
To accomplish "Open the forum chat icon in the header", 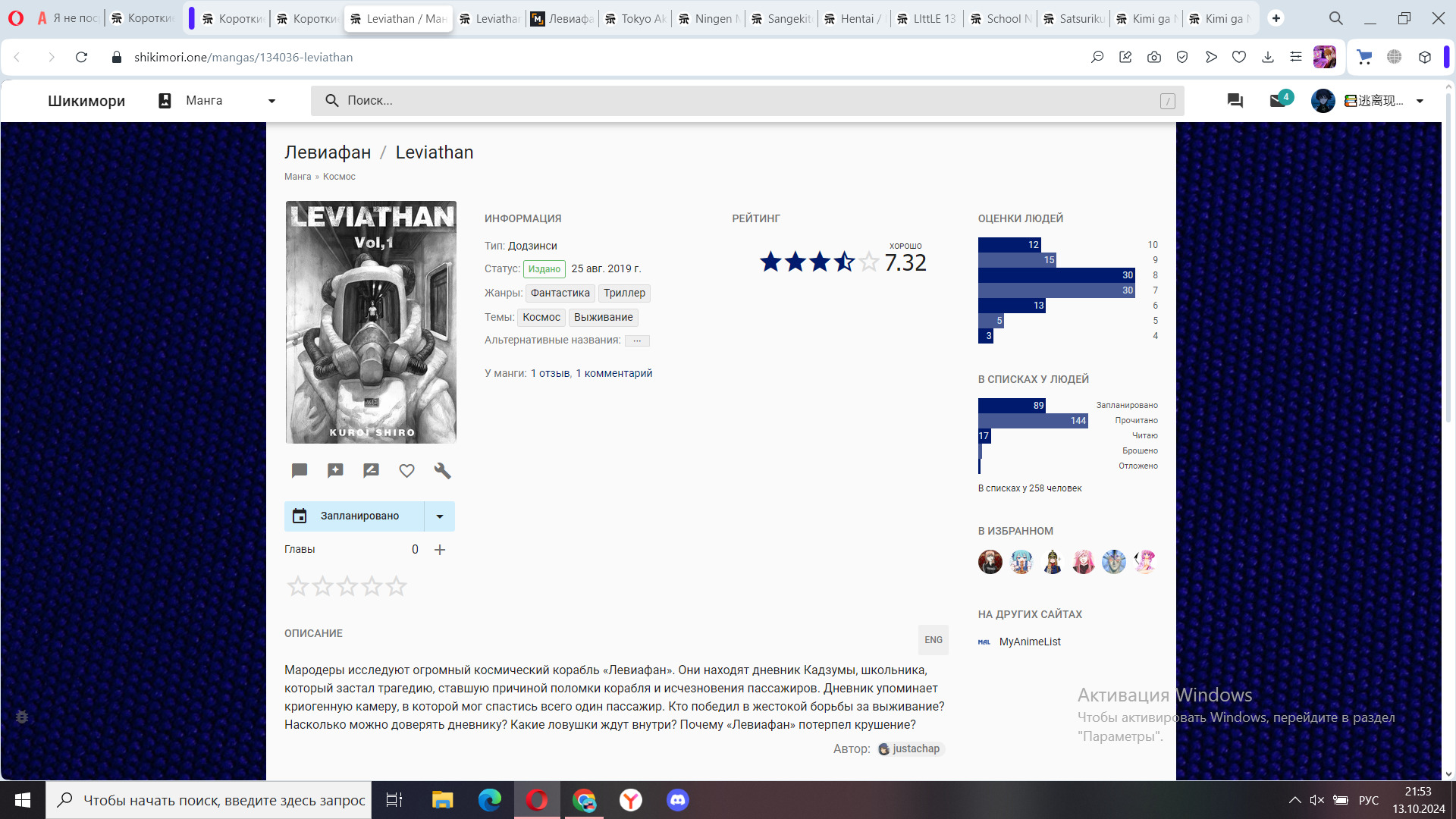I will (1235, 100).
